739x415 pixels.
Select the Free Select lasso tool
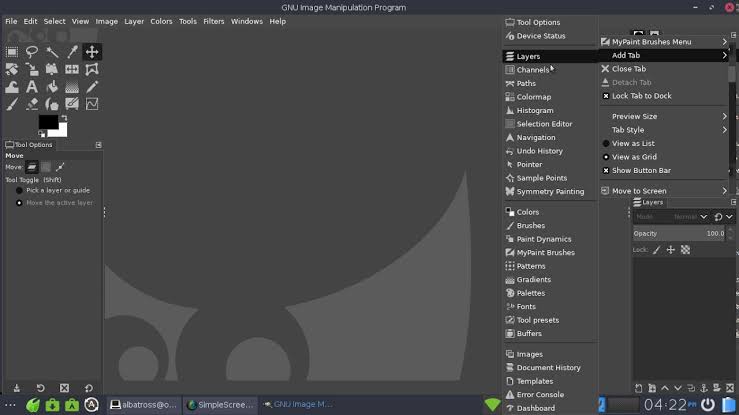[32, 52]
